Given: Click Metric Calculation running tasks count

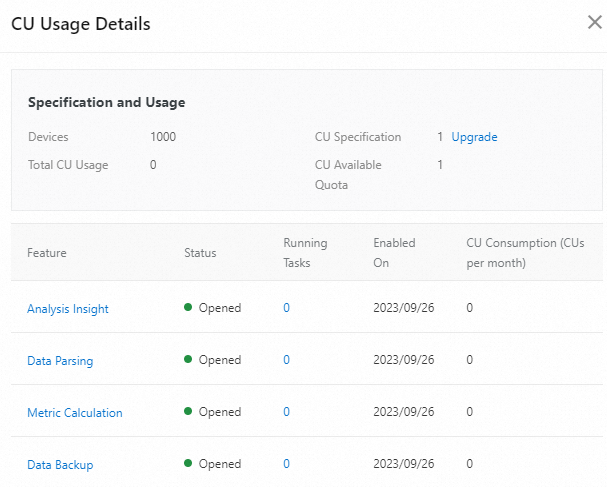Looking at the screenshot, I should pyautogui.click(x=287, y=412).
